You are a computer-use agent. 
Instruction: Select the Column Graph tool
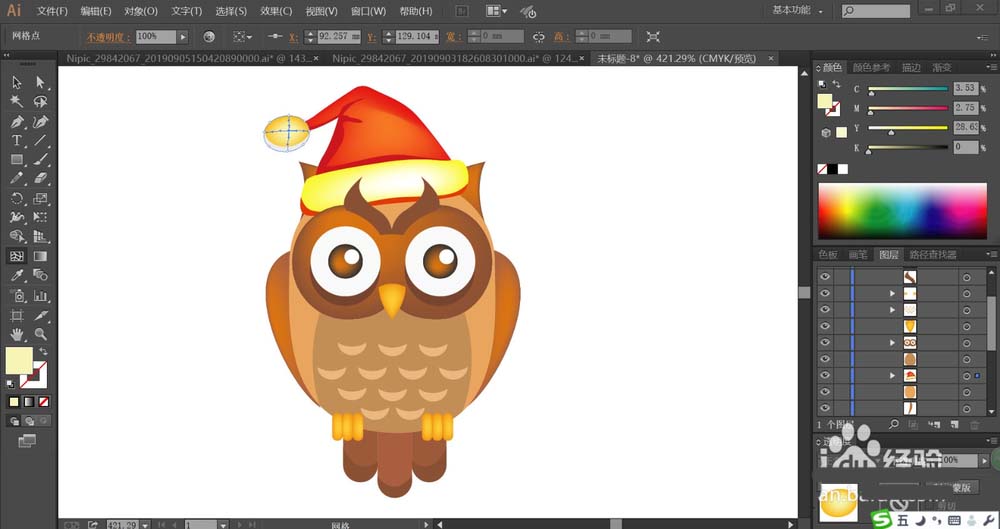point(40,295)
